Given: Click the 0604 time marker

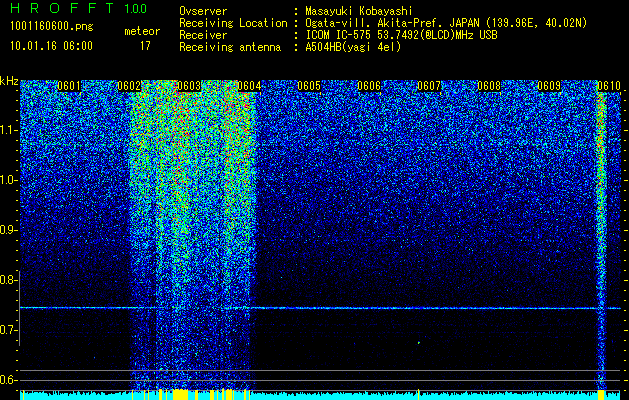Looking at the screenshot, I should pos(249,86).
